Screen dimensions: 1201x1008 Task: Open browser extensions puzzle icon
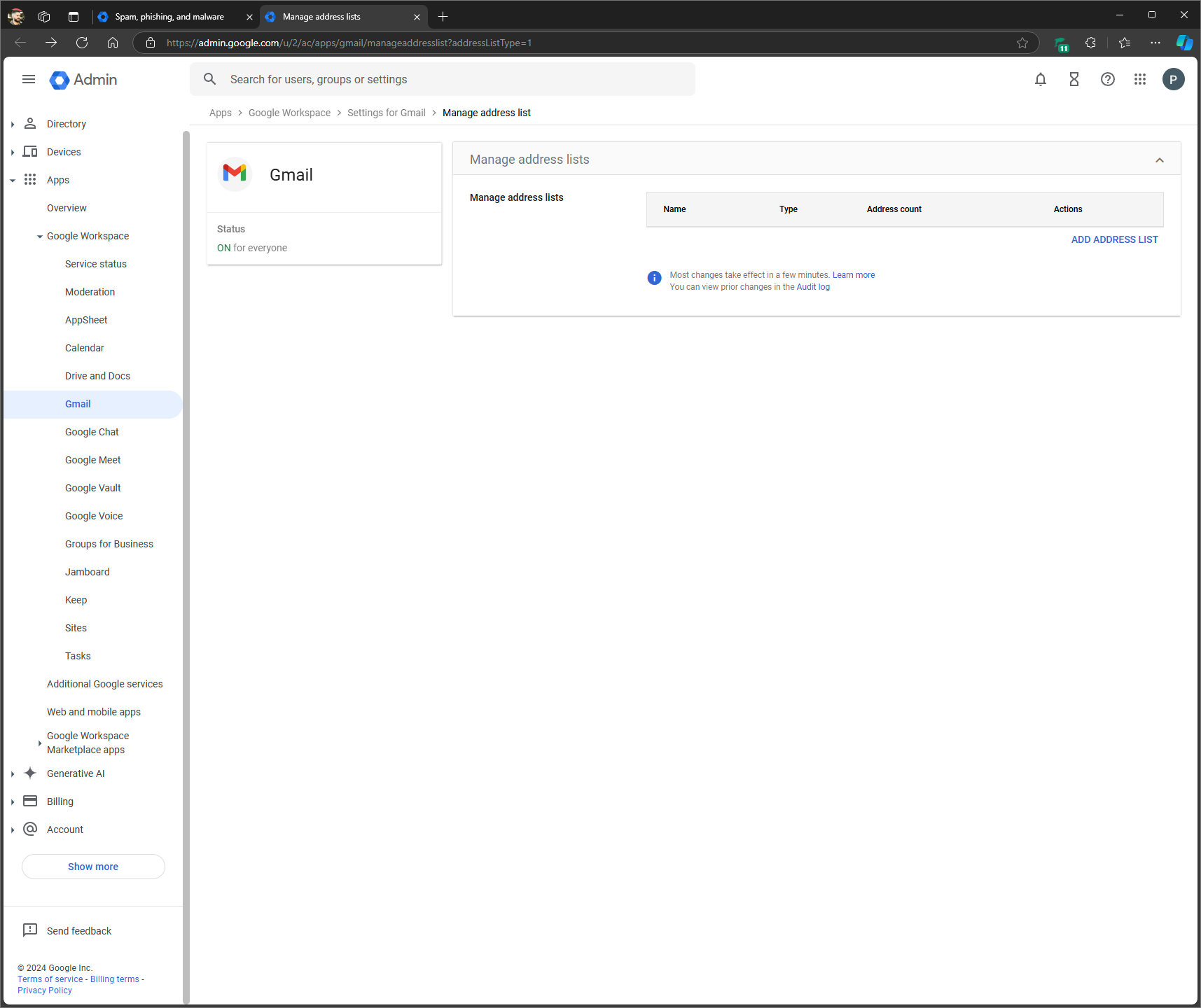pyautogui.click(x=1090, y=43)
